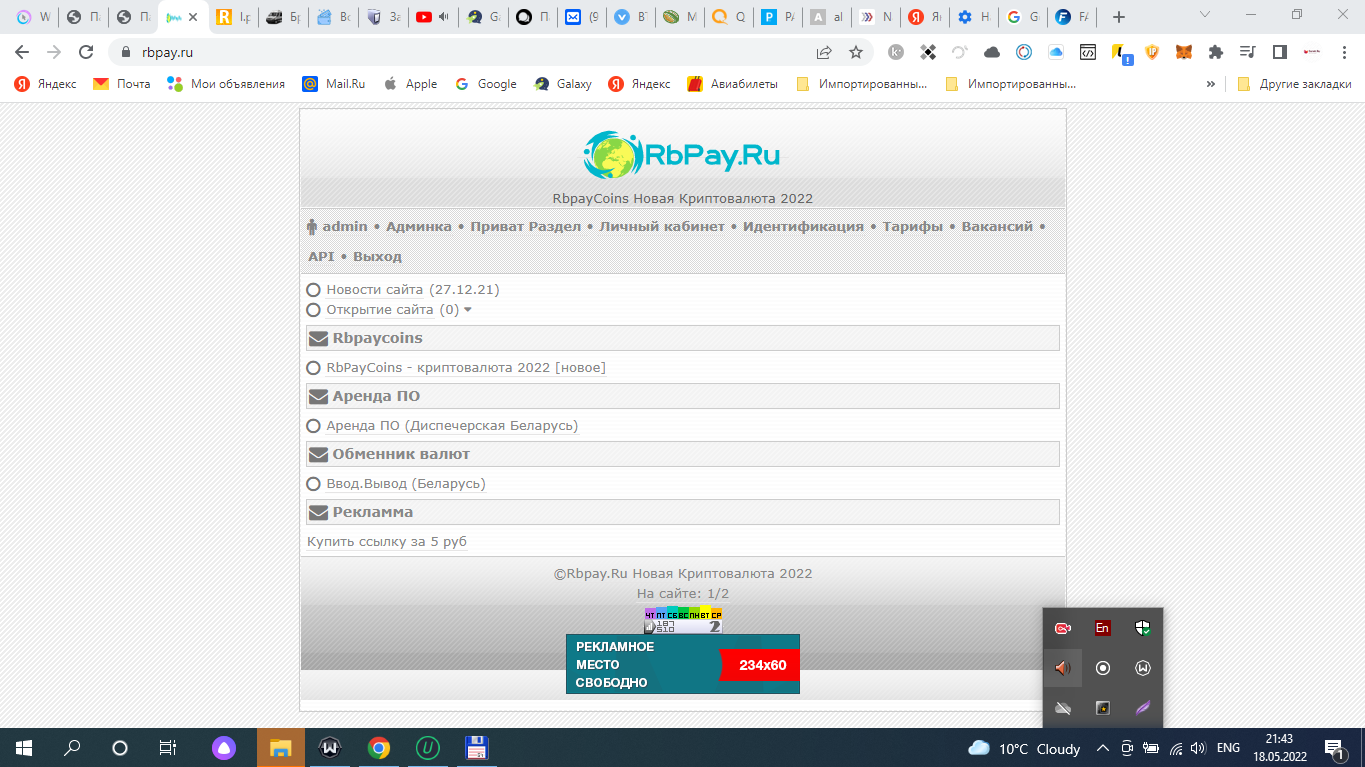1365x767 pixels.
Task: Open the Chrome side panel icon
Action: [x=1279, y=52]
